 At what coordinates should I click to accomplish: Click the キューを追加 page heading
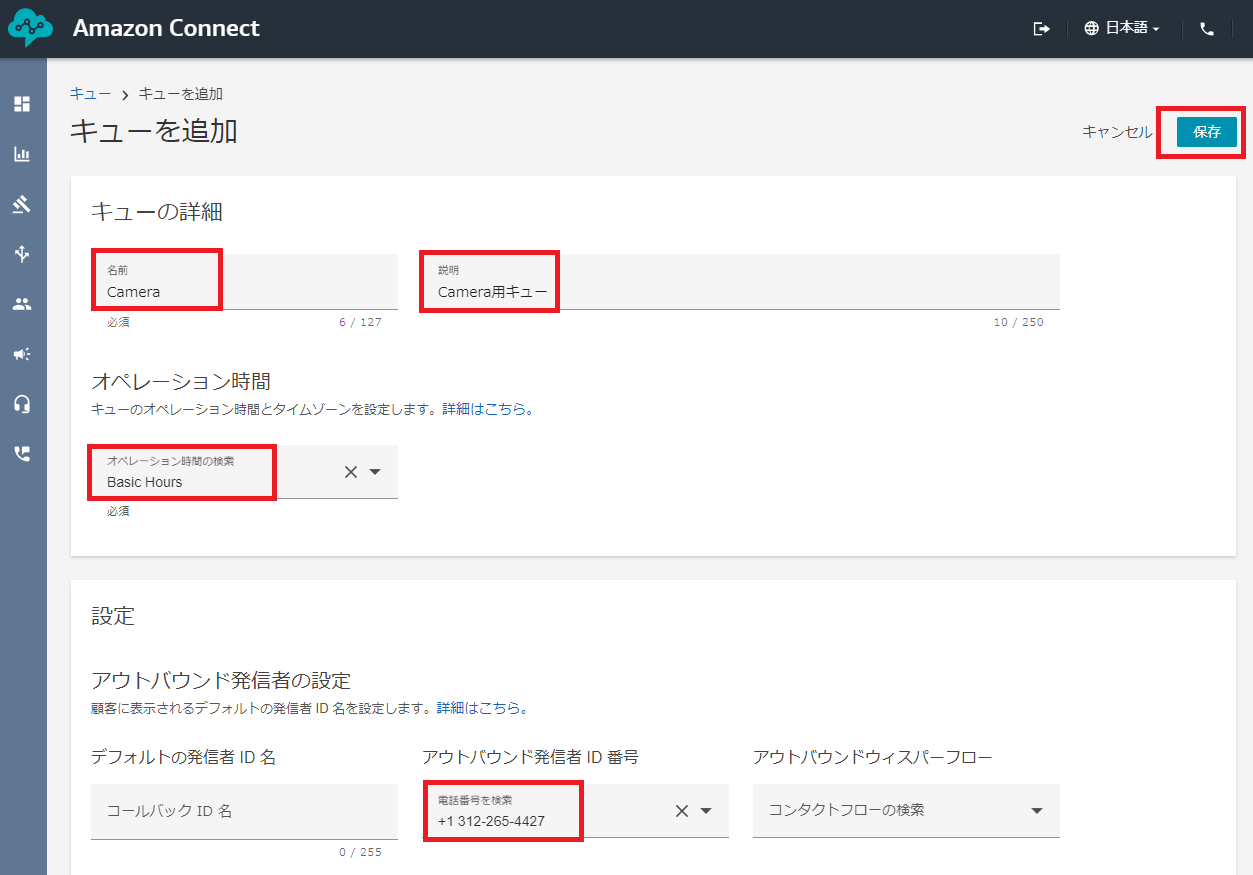[x=154, y=131]
